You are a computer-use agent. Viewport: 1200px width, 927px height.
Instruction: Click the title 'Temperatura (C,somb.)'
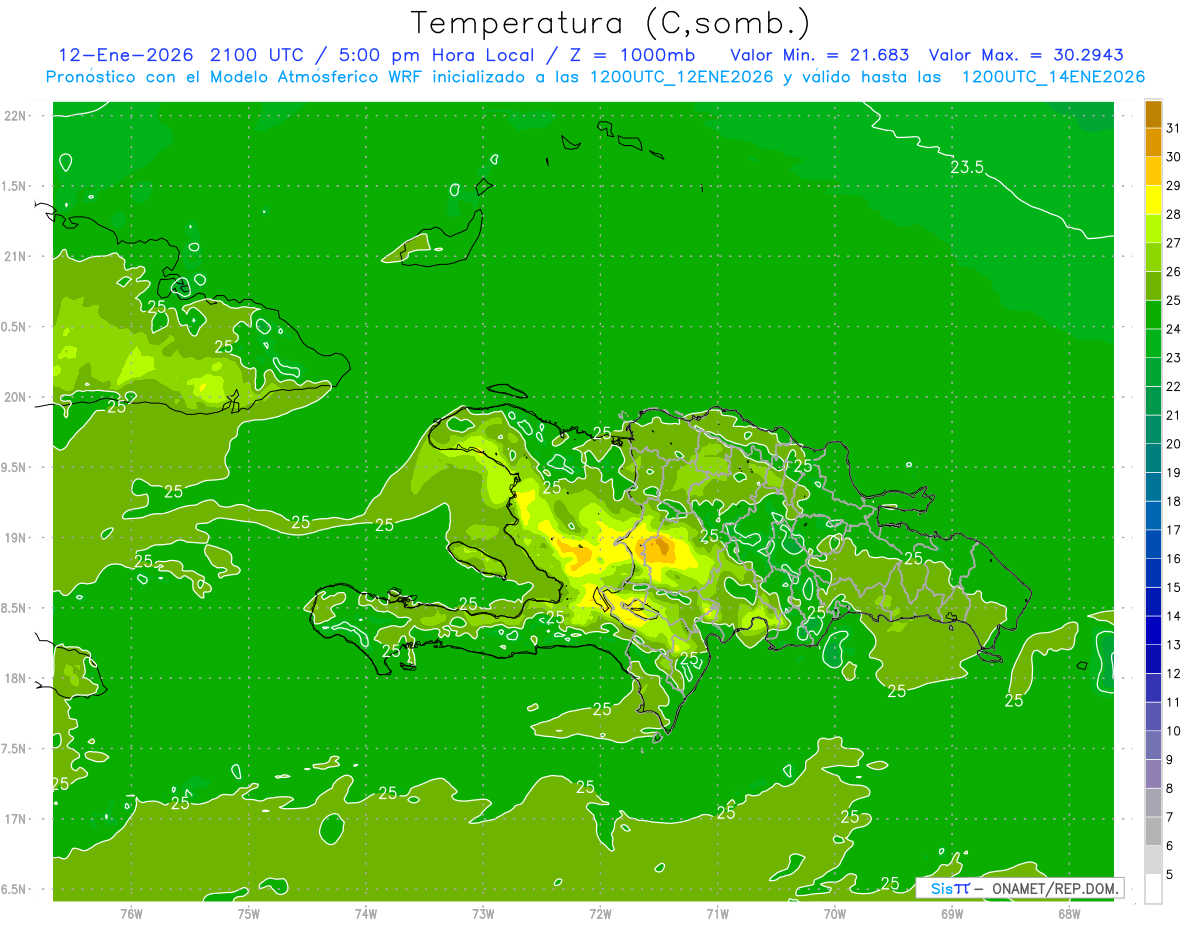click(610, 23)
